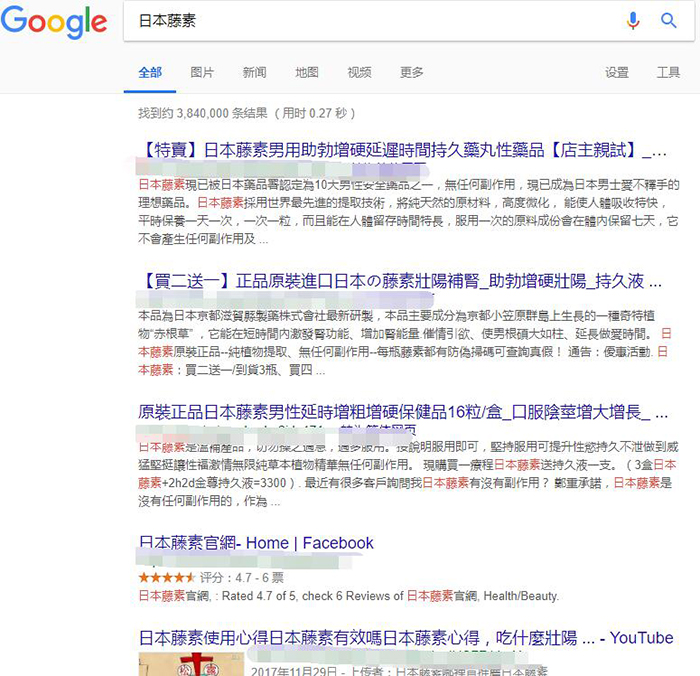Click the search box containing 日本藤素

(408, 21)
